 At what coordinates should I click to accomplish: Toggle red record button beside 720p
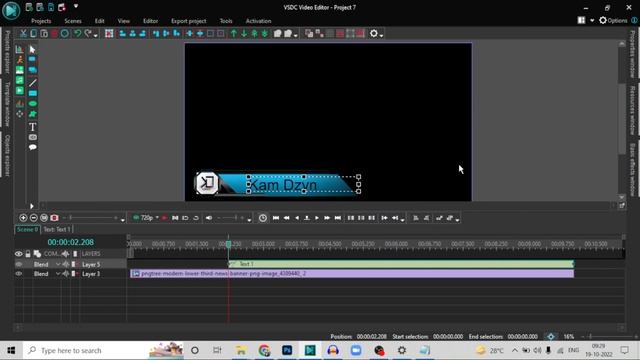tap(164, 218)
